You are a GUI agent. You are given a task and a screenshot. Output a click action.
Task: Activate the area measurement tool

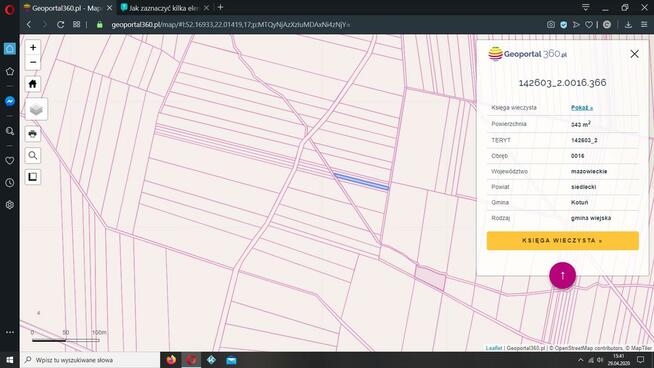pyautogui.click(x=33, y=177)
